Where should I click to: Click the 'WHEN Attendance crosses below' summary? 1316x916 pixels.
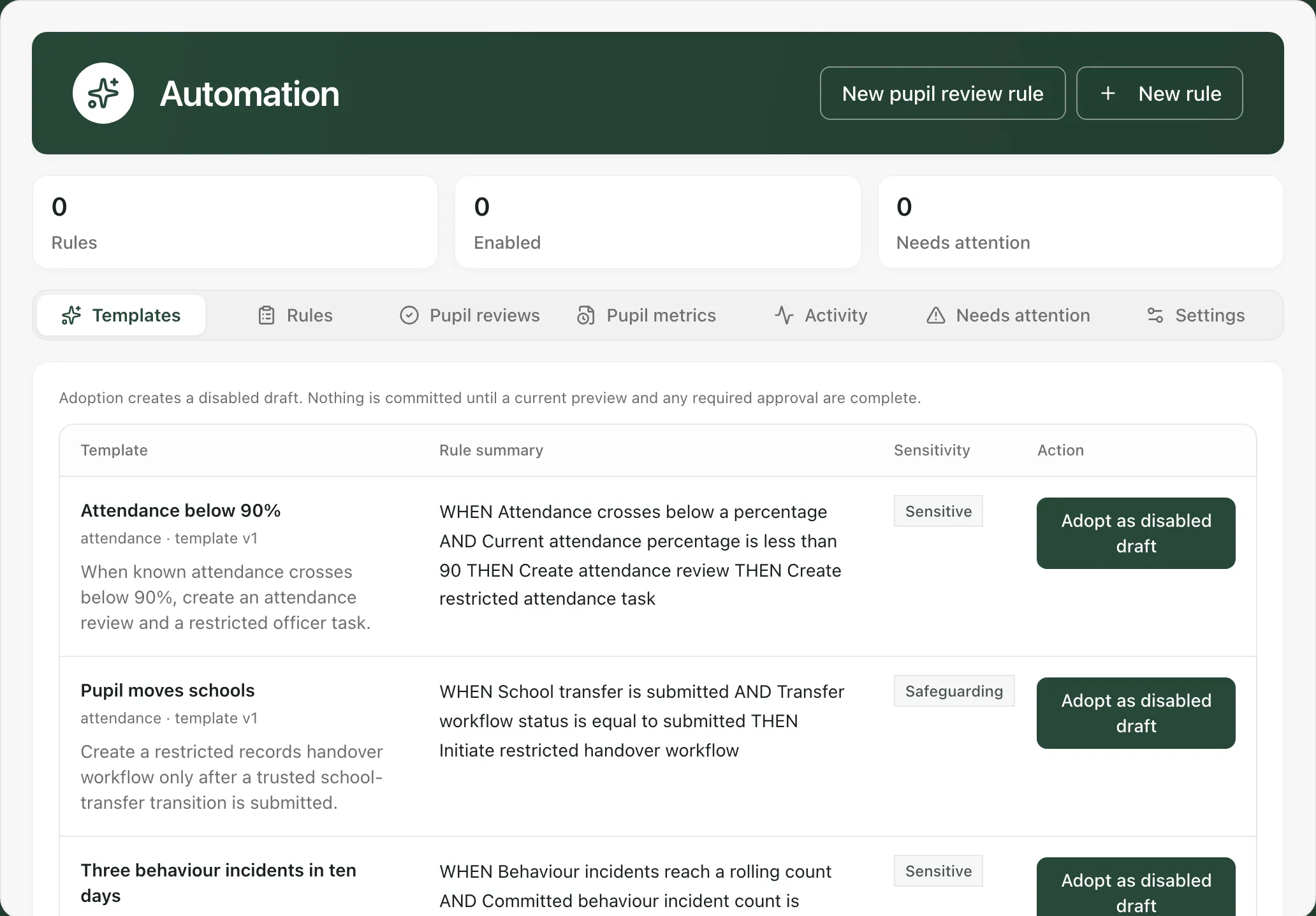point(640,555)
